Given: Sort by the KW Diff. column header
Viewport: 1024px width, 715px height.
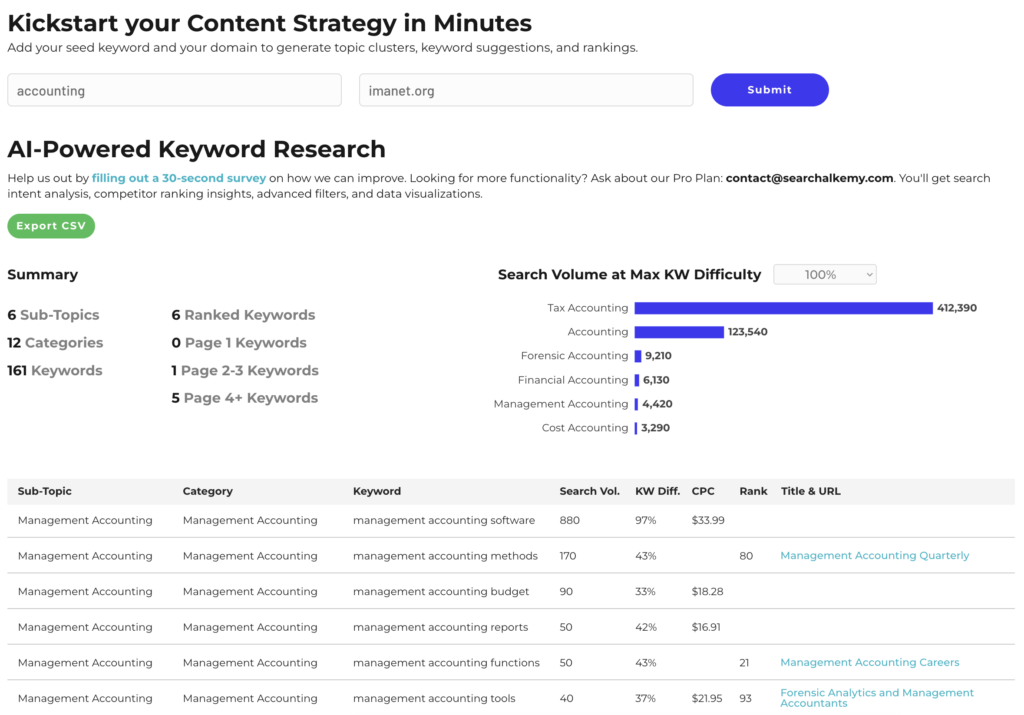Looking at the screenshot, I should pyautogui.click(x=657, y=491).
